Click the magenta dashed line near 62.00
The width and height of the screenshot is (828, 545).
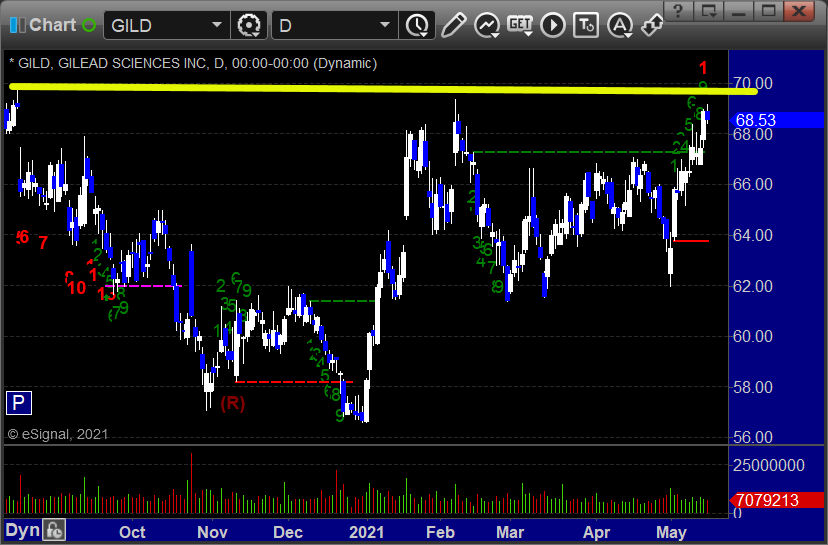pos(143,286)
